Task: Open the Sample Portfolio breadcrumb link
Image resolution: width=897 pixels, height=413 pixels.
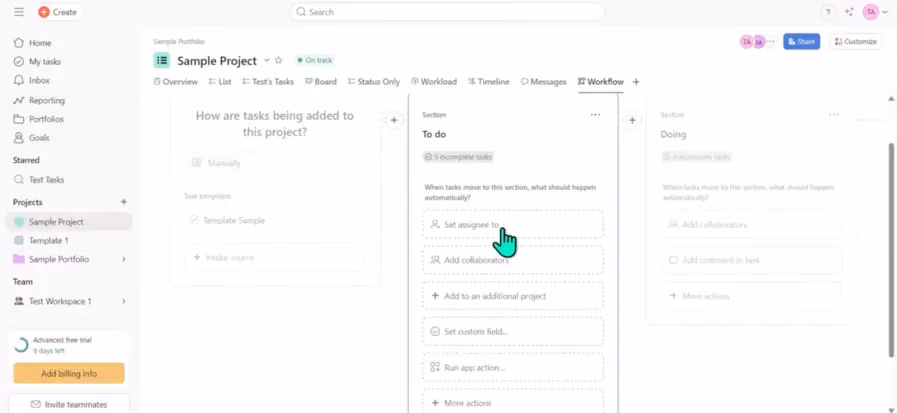Action: 178,42
